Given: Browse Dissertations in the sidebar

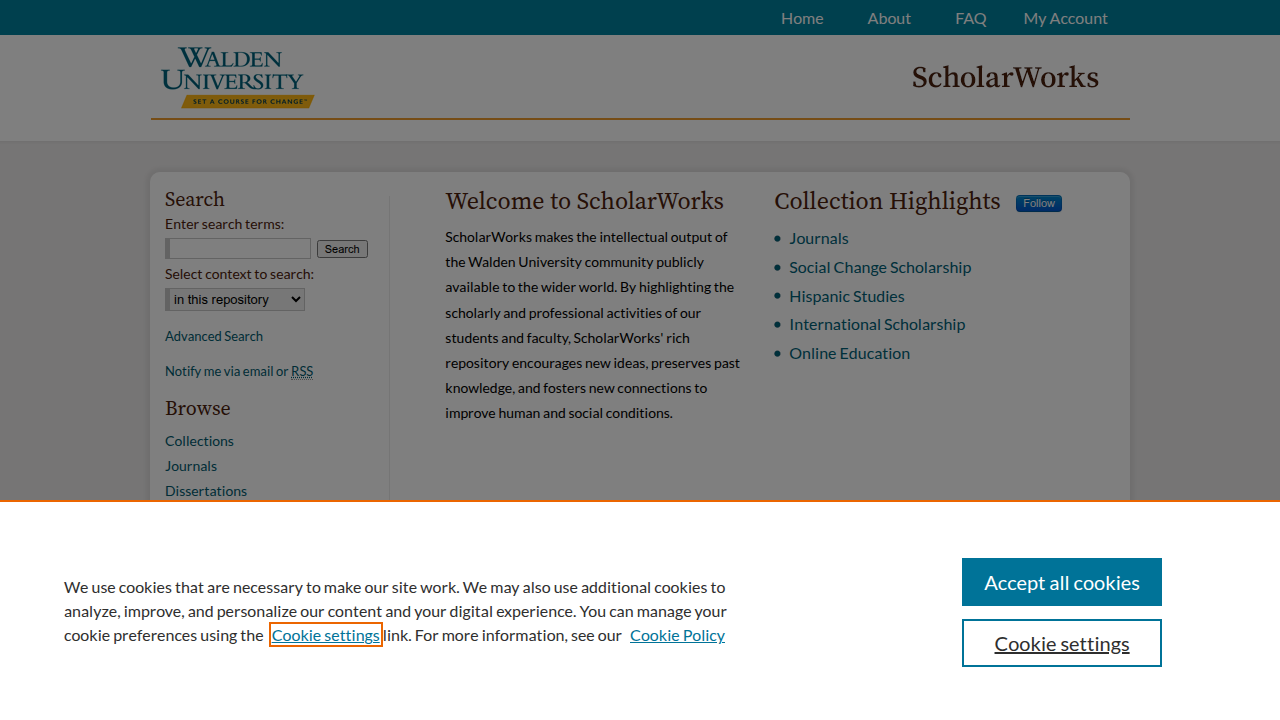Looking at the screenshot, I should 206,491.
